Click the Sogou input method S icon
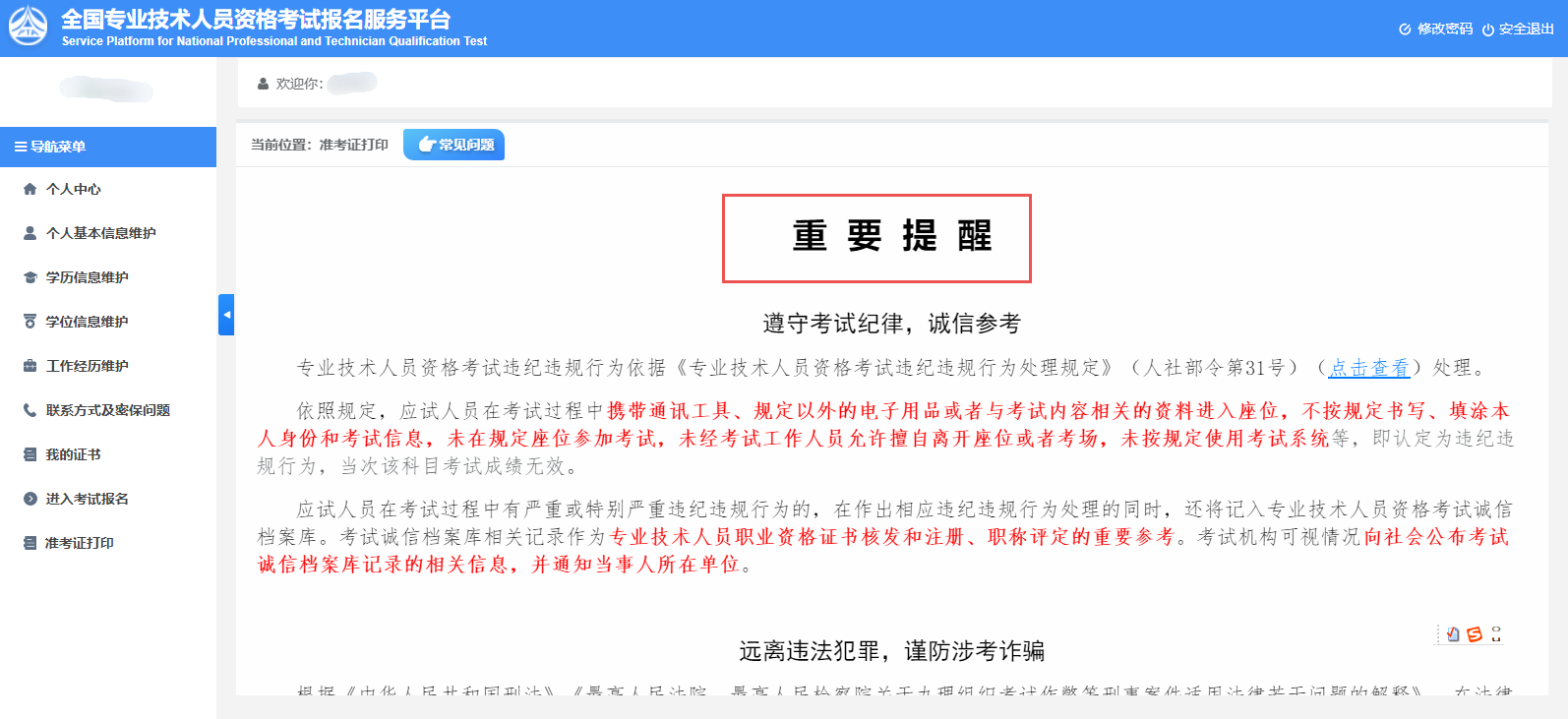 coord(1474,634)
